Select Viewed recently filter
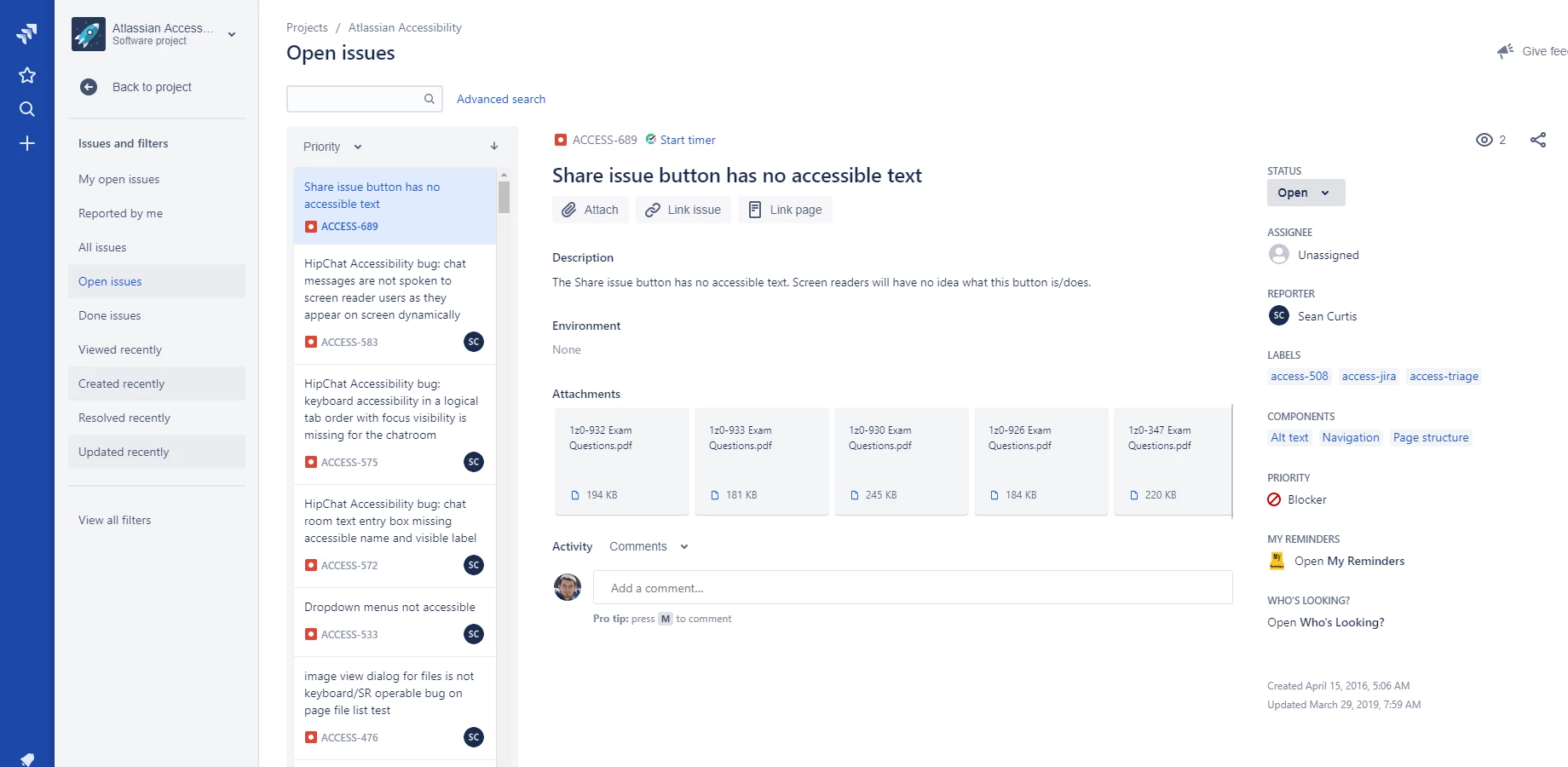The height and width of the screenshot is (767, 1568). tap(157, 349)
